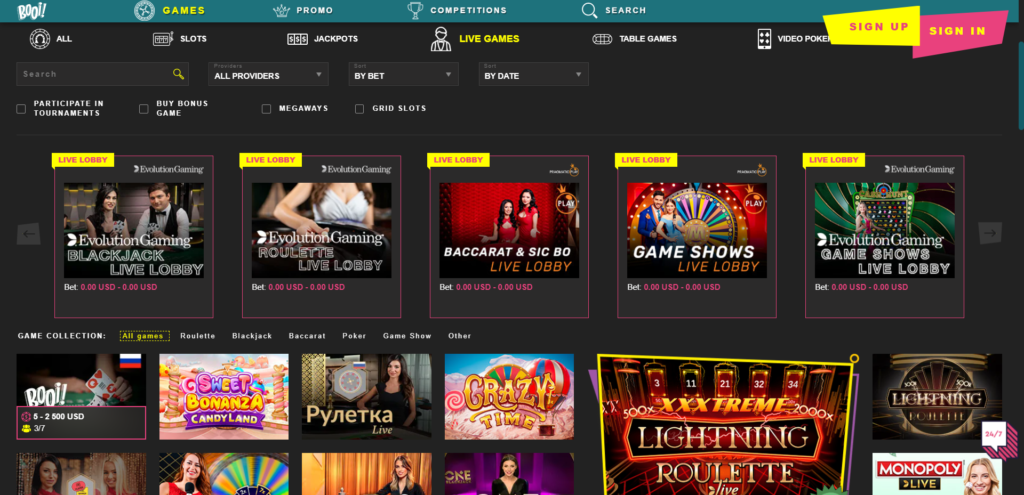Tick Participate in Tournaments checkbox

tap(21, 109)
